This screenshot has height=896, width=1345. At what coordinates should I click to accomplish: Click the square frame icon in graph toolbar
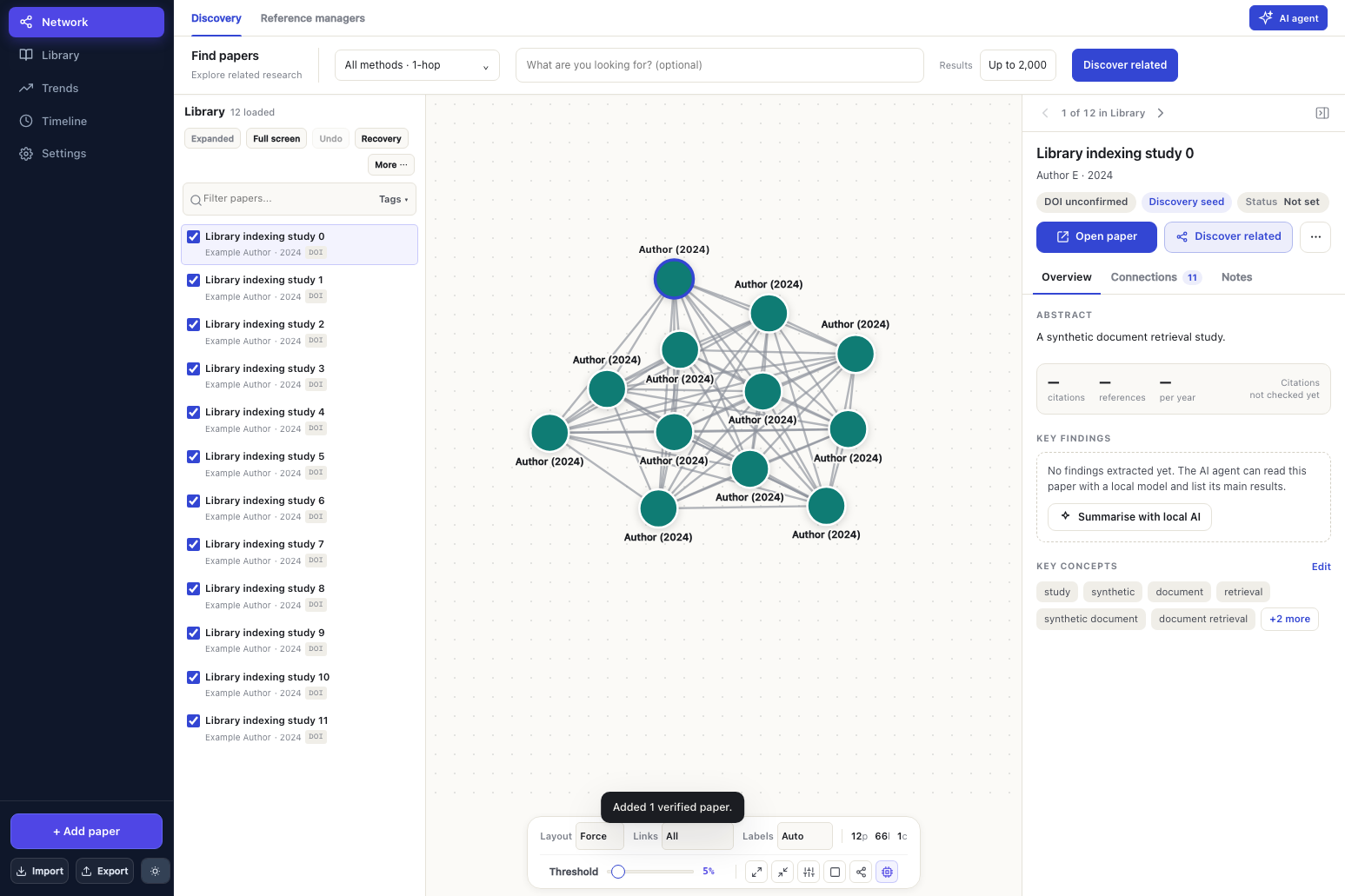pyautogui.click(x=835, y=872)
